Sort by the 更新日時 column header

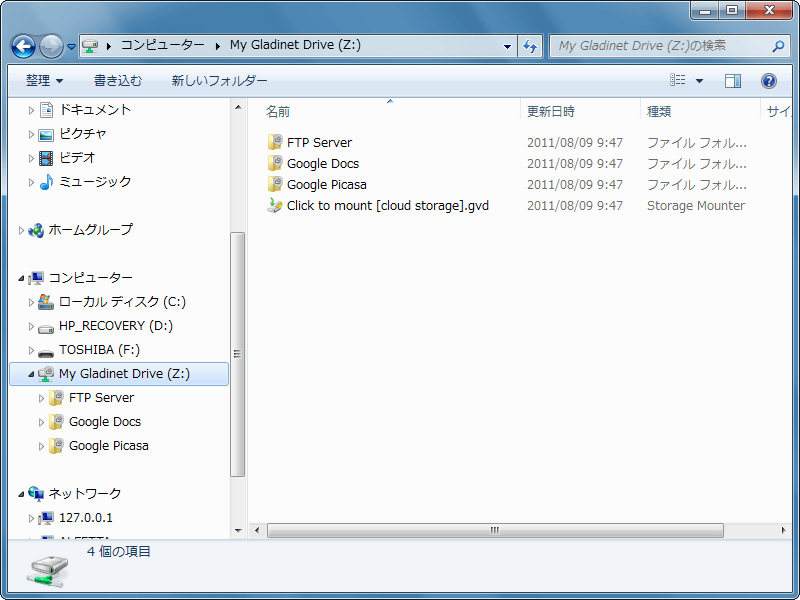point(551,112)
